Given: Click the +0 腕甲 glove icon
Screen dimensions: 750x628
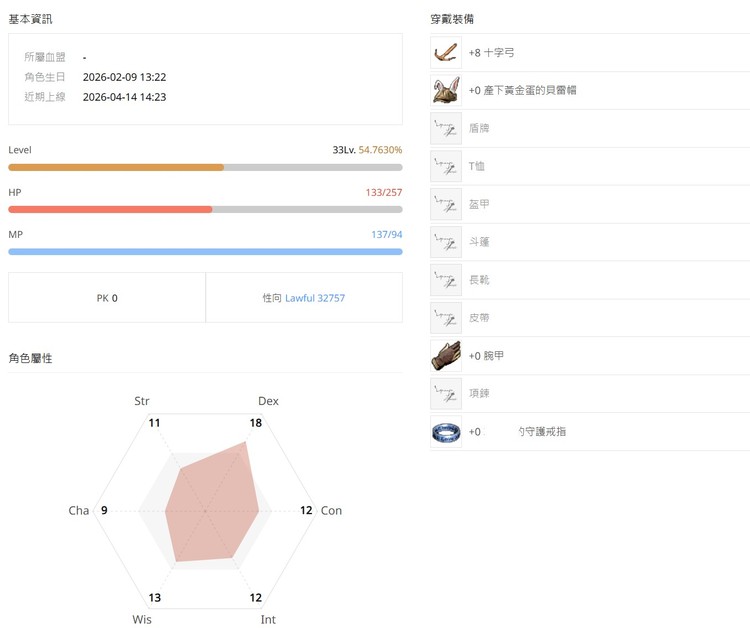Looking at the screenshot, I should point(445,355).
